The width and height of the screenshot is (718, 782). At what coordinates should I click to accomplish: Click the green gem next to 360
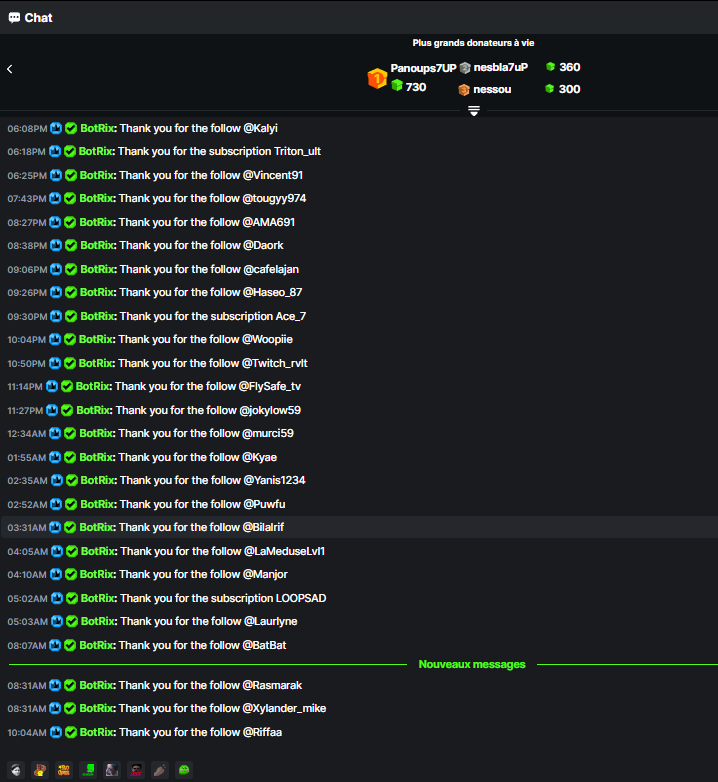(x=550, y=67)
